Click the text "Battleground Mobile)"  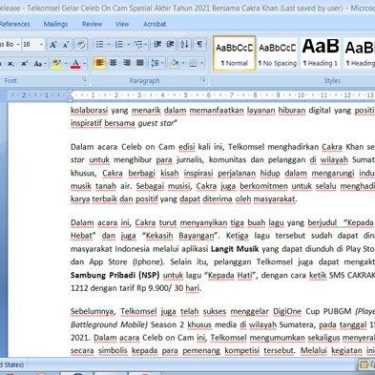[109, 325]
